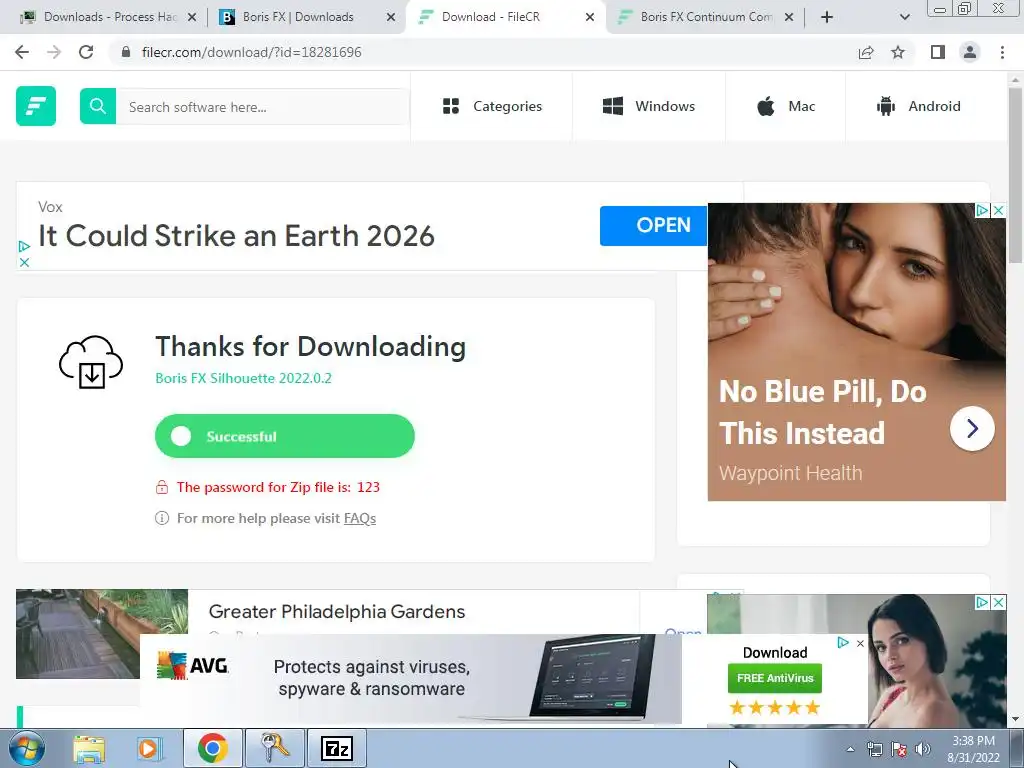The width and height of the screenshot is (1024, 768).
Task: Click the Thanks for Downloading heading
Action: (311, 347)
